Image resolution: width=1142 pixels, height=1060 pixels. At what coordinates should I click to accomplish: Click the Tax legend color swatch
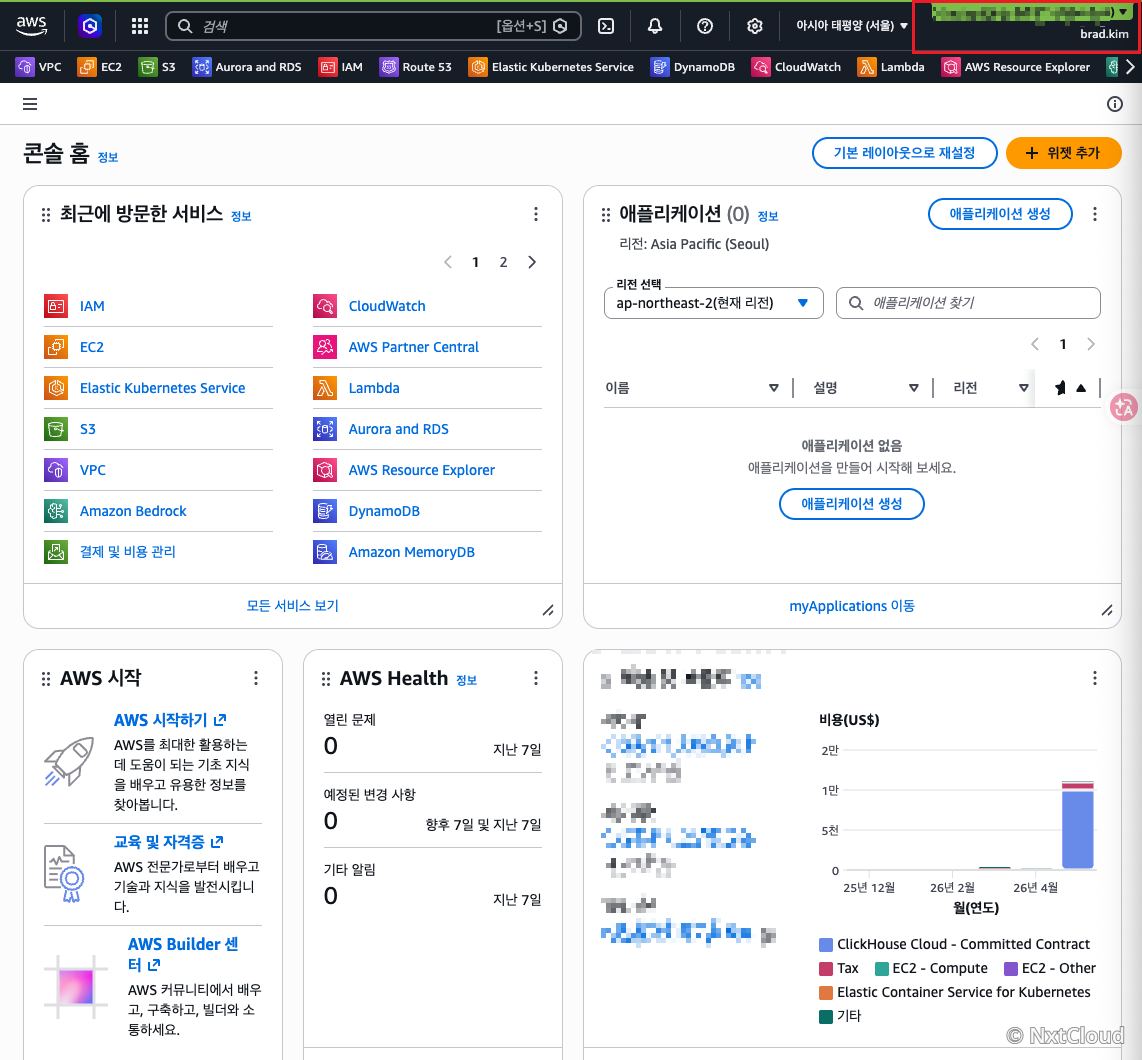point(825,969)
